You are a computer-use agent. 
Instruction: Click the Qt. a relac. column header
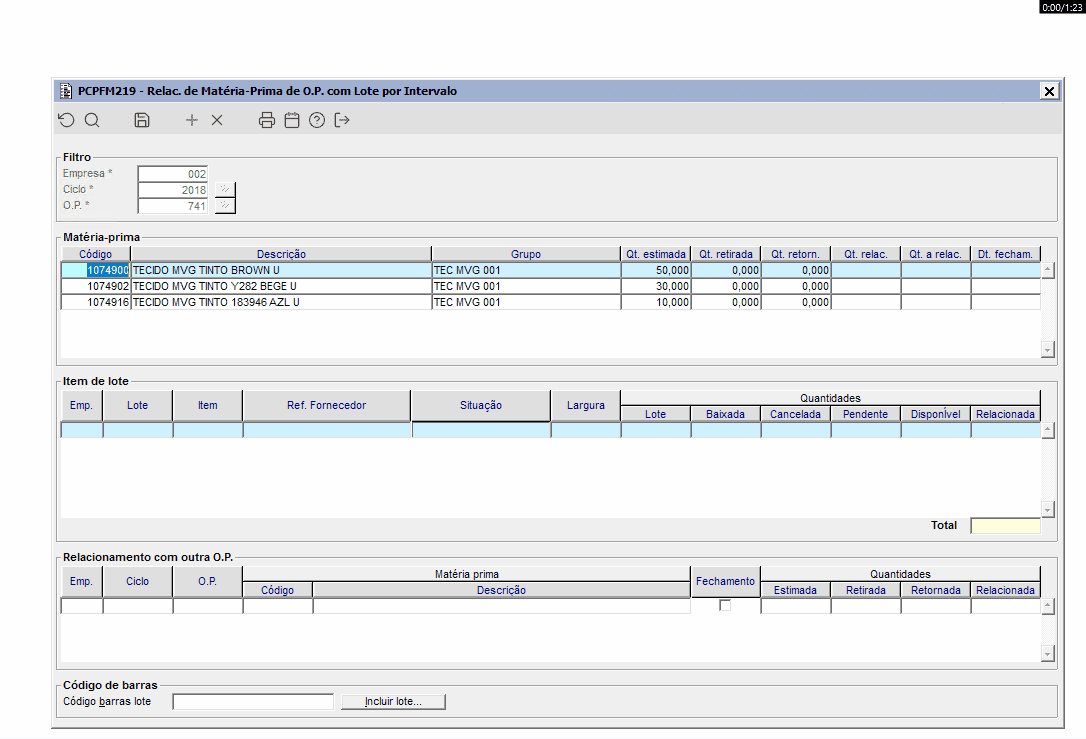click(936, 254)
